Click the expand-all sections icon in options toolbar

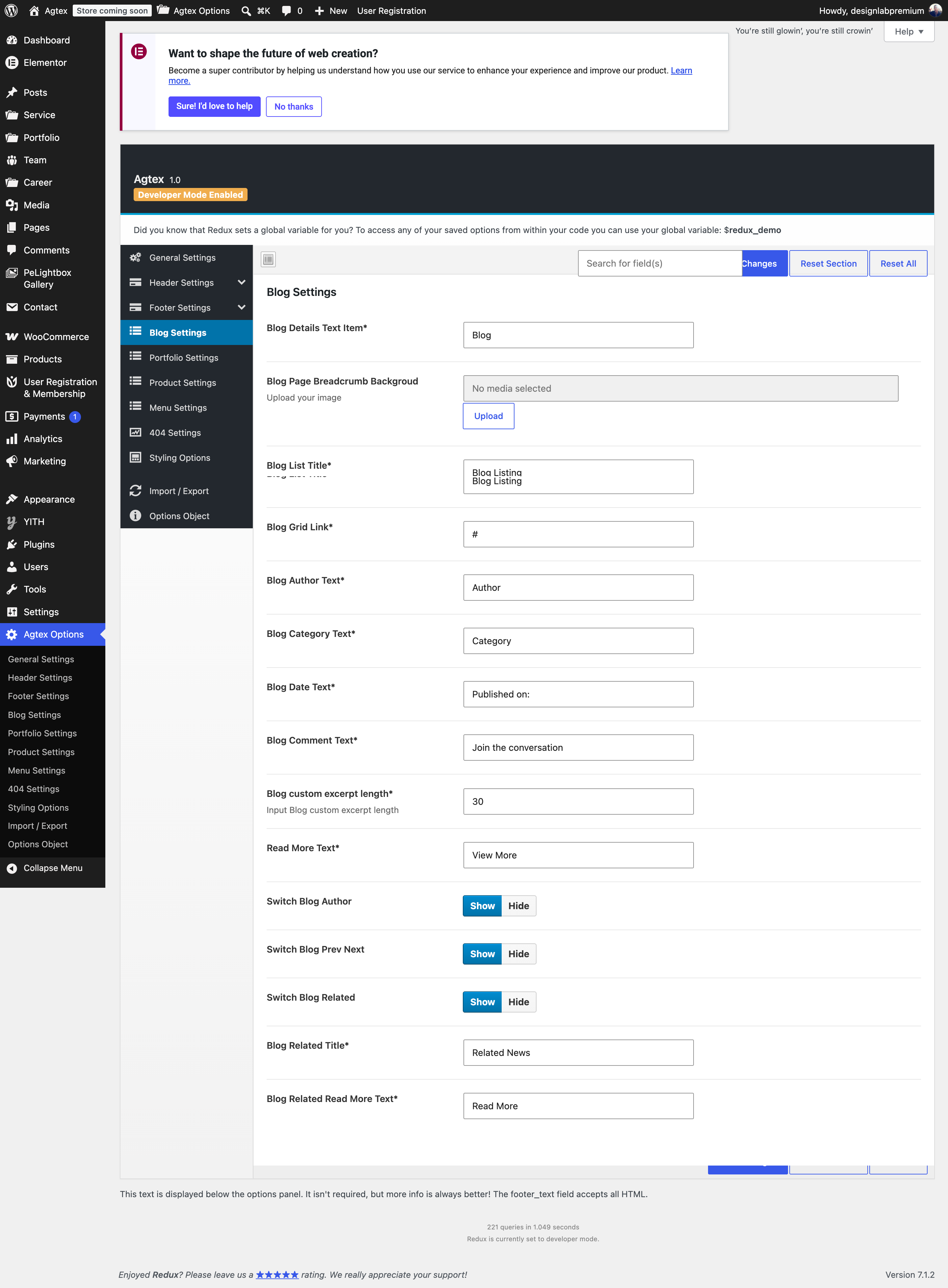tap(268, 259)
